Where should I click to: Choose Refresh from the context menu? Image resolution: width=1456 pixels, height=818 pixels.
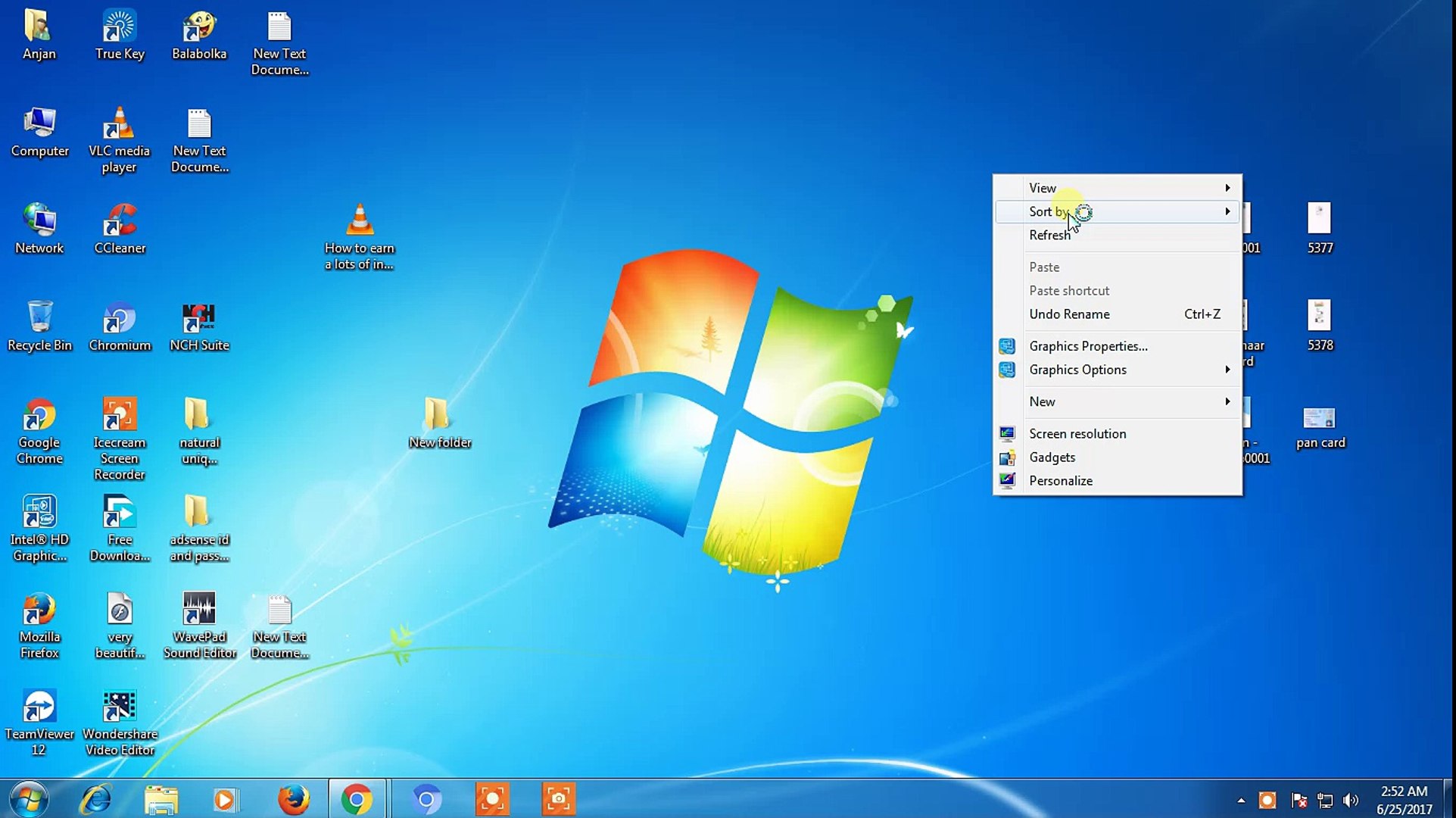pyautogui.click(x=1049, y=236)
